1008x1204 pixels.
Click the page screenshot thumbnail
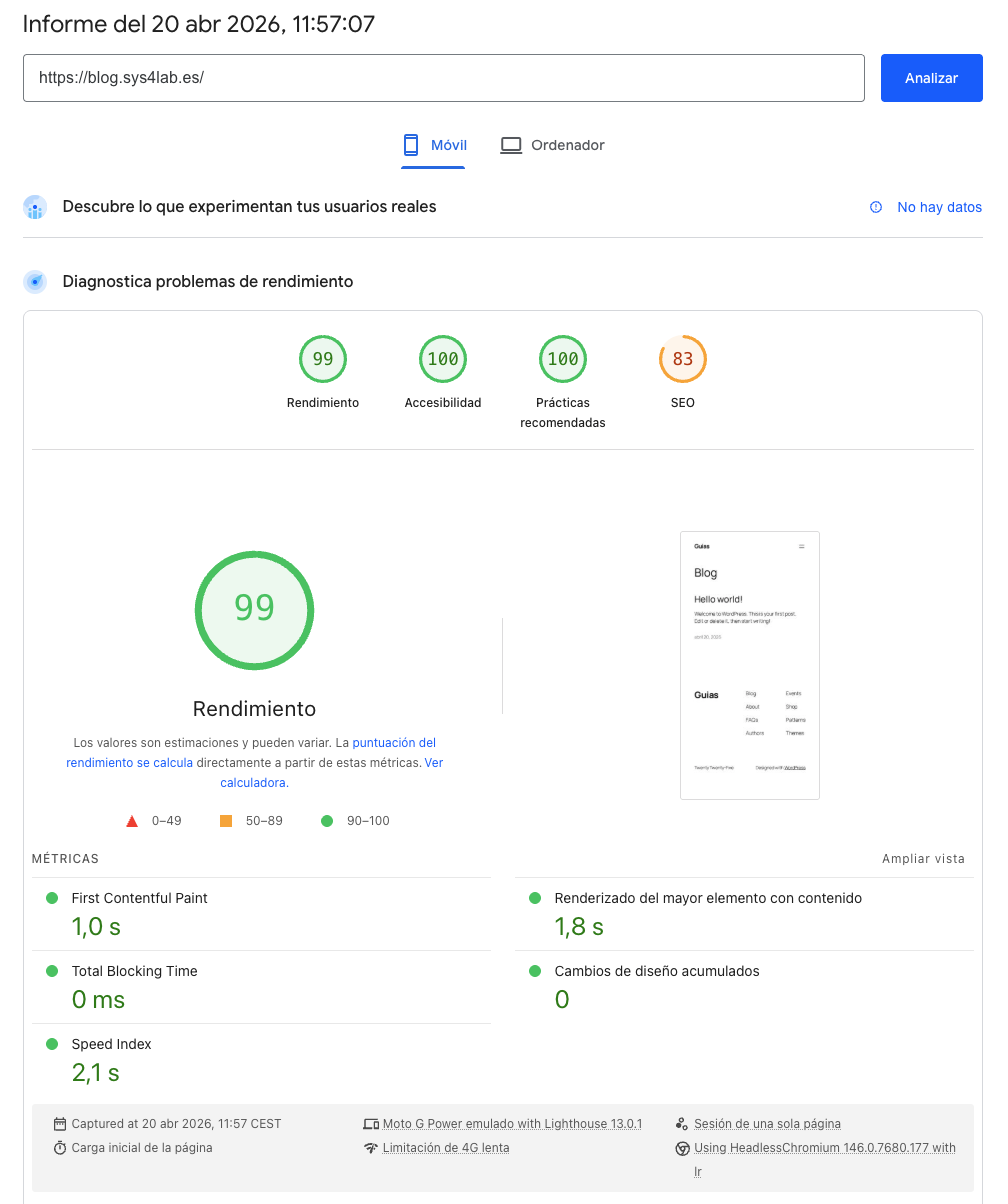pyautogui.click(x=749, y=665)
